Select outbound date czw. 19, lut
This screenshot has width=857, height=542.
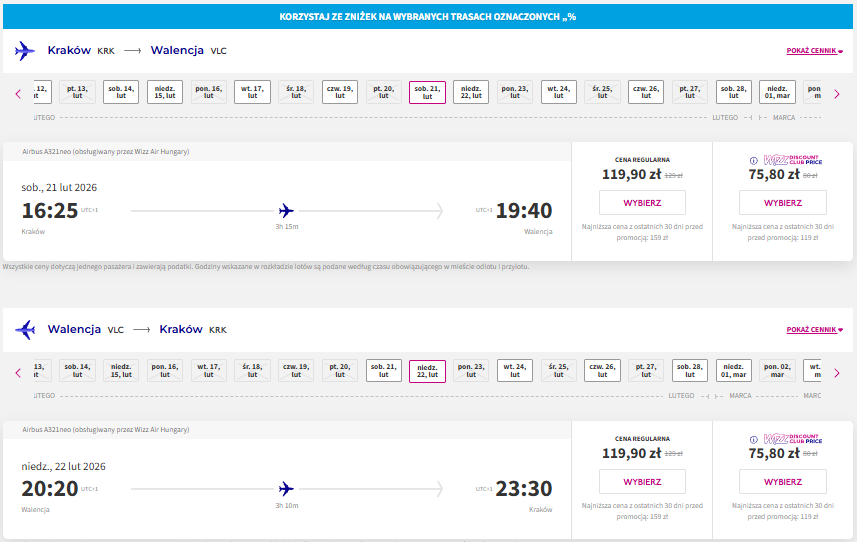(340, 92)
